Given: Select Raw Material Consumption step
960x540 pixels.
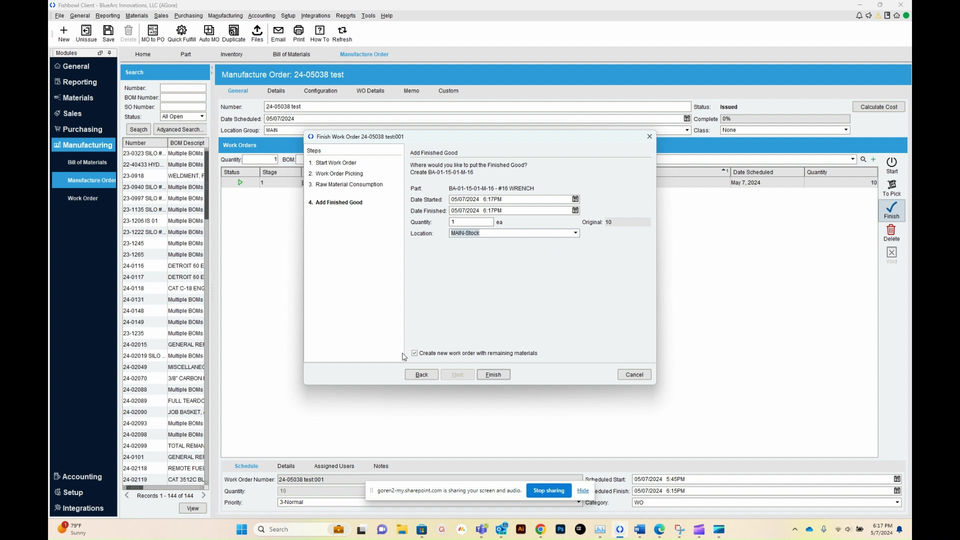Looking at the screenshot, I should 349,184.
